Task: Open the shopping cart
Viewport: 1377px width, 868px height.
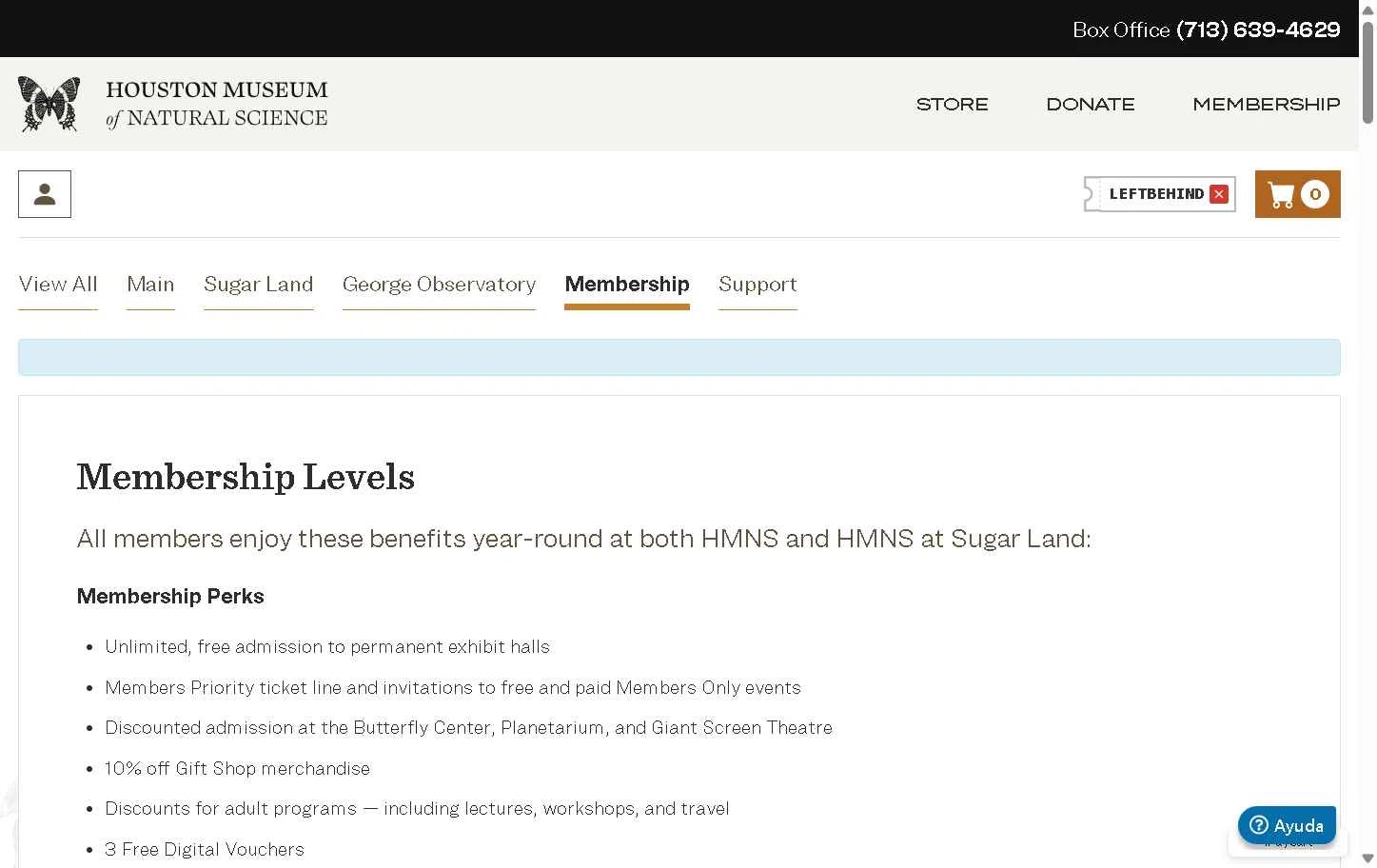Action: click(1297, 194)
